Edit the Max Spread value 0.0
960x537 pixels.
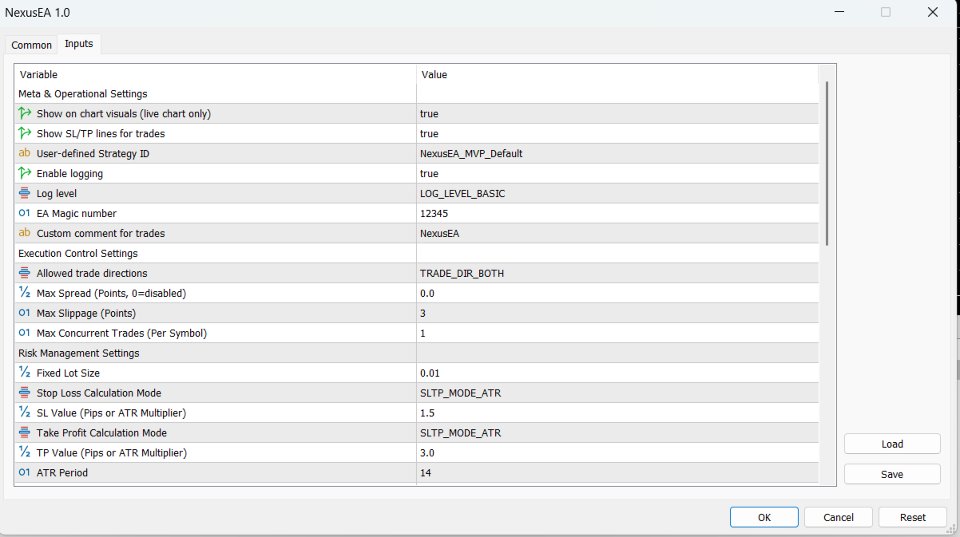[x=617, y=293]
